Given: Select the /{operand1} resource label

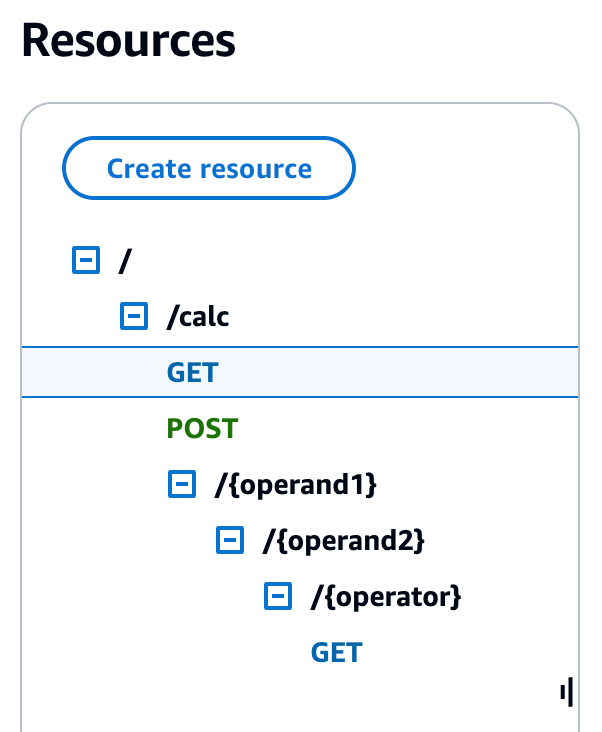Looking at the screenshot, I should tap(295, 485).
